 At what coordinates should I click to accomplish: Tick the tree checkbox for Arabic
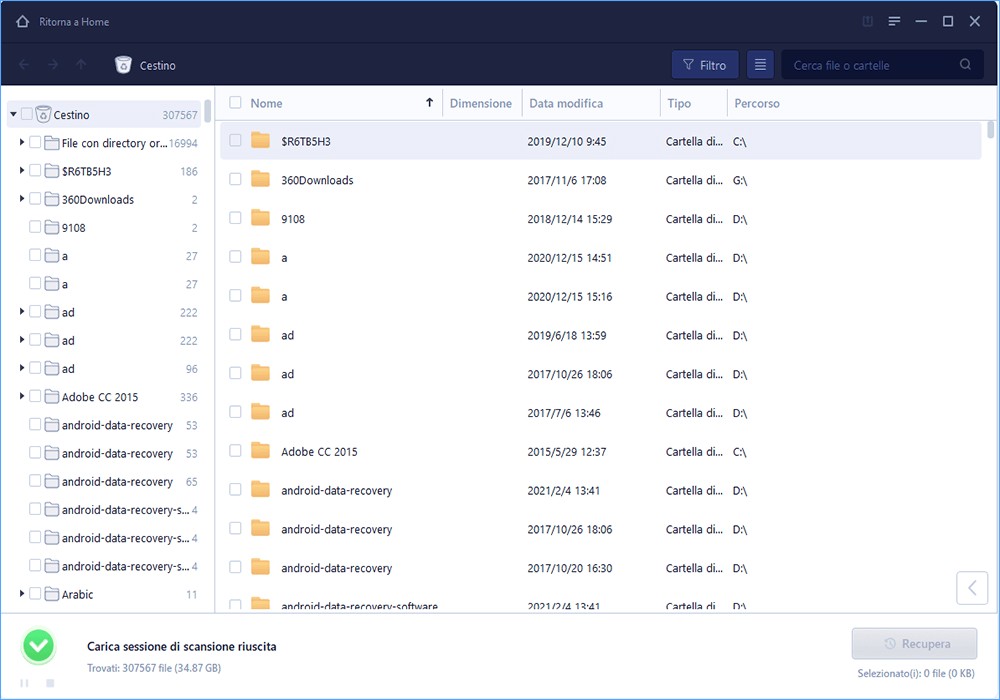(x=35, y=594)
